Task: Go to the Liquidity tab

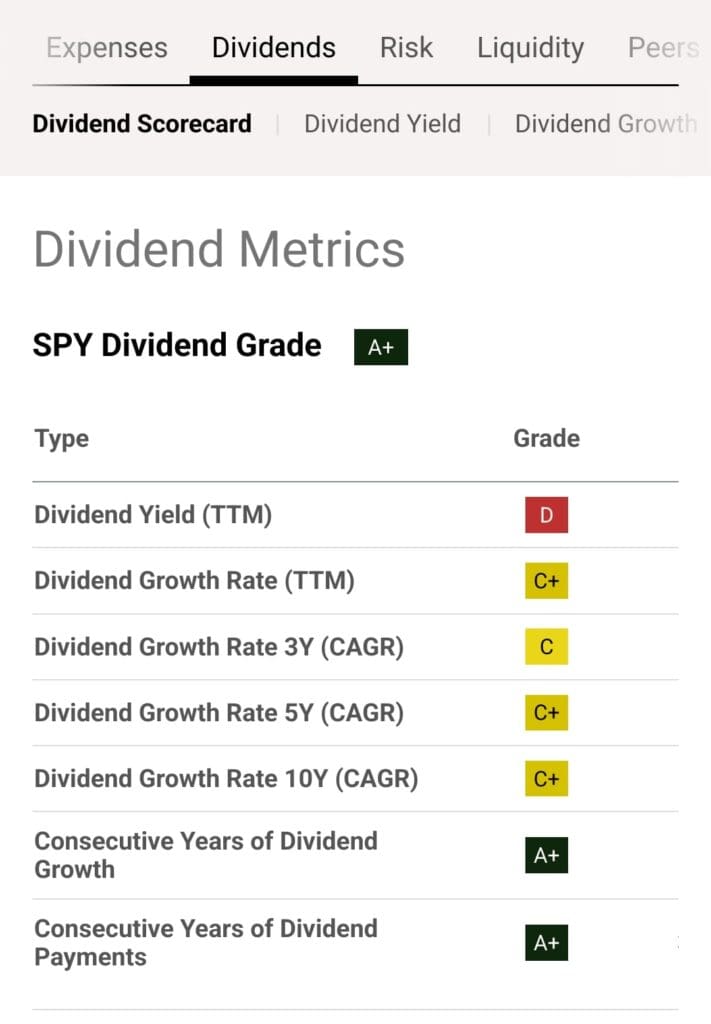Action: coord(530,48)
